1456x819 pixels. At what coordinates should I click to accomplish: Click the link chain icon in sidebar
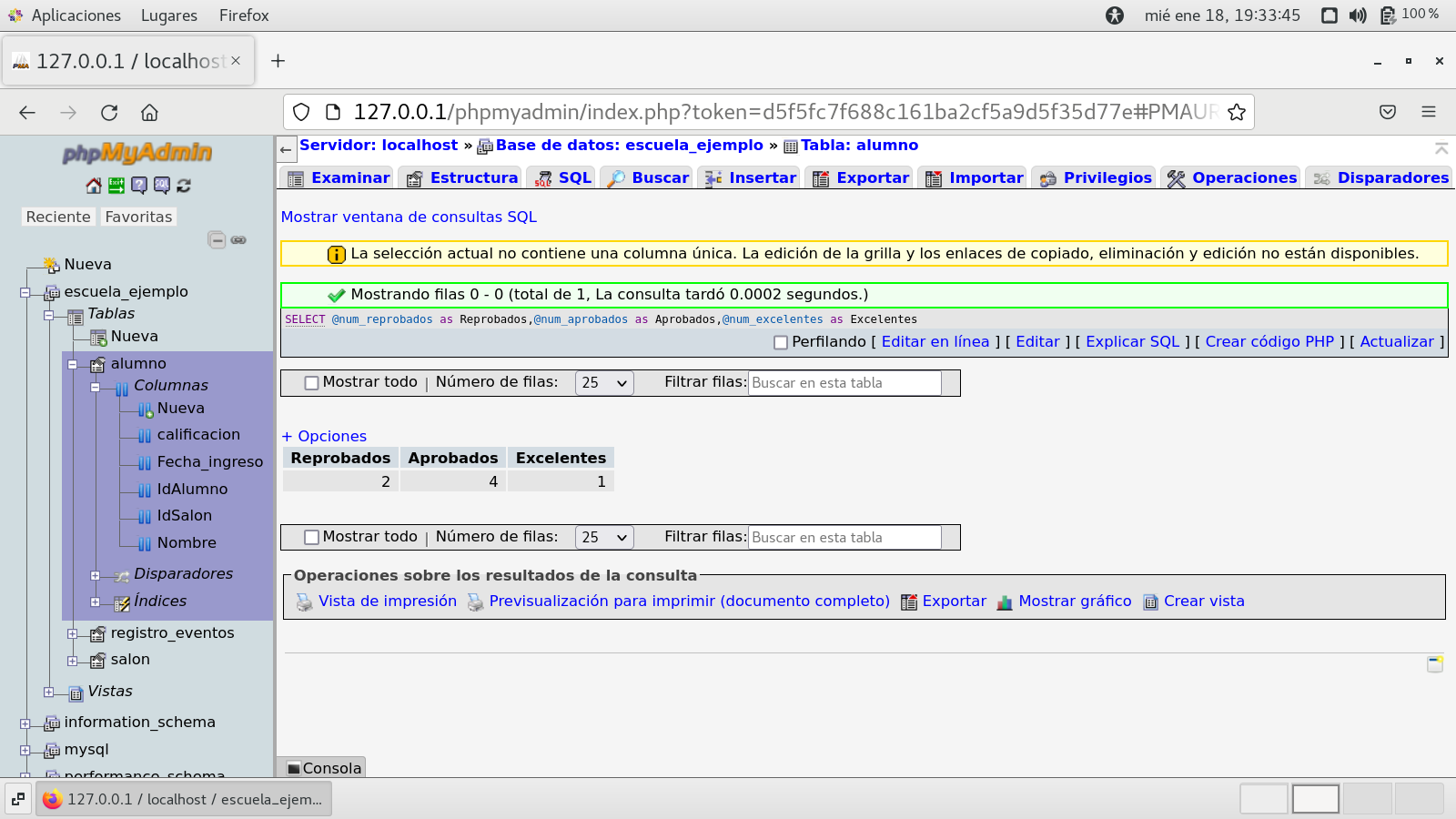[238, 240]
